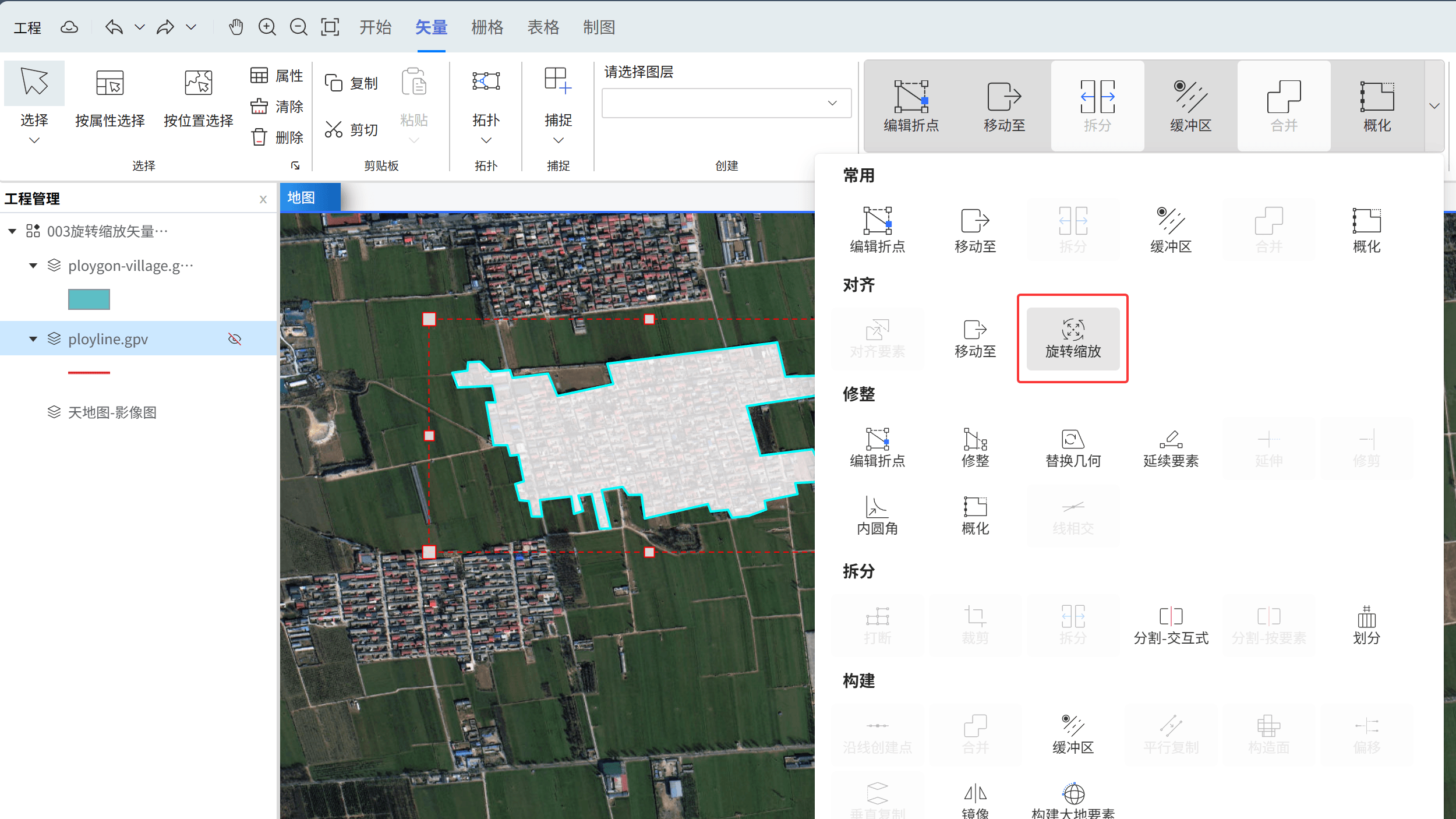Select the 旋转缩放 rotate-scale tool
This screenshot has height=819, width=1456.
1072,338
